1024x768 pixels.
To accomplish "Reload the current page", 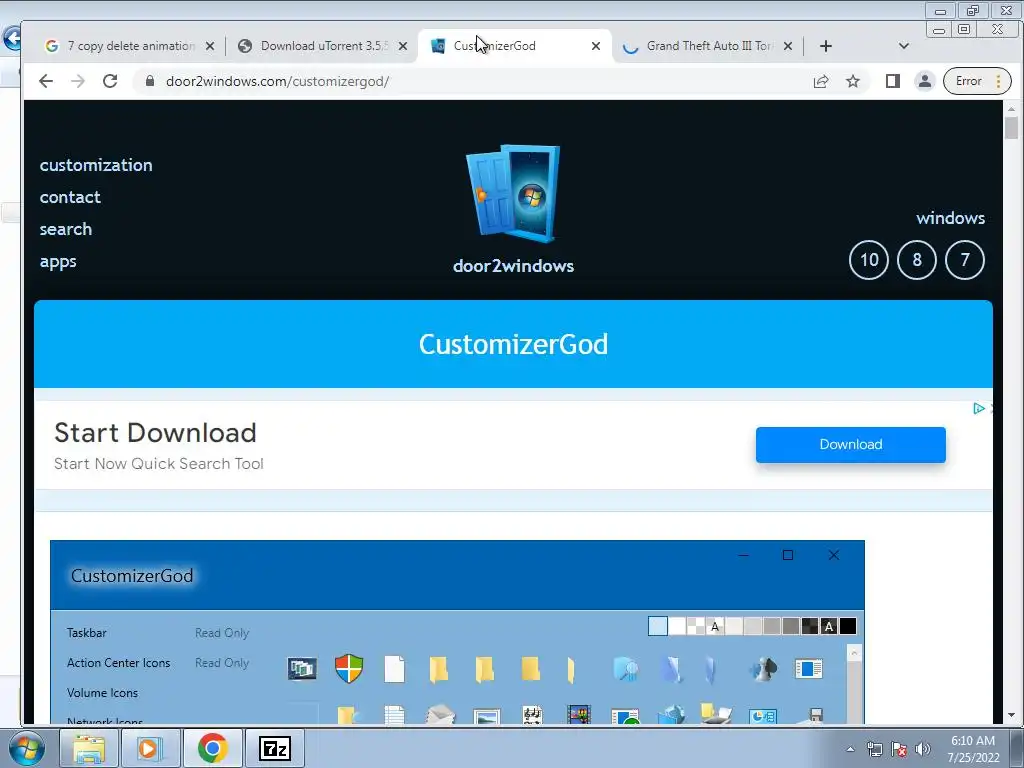I will [110, 81].
